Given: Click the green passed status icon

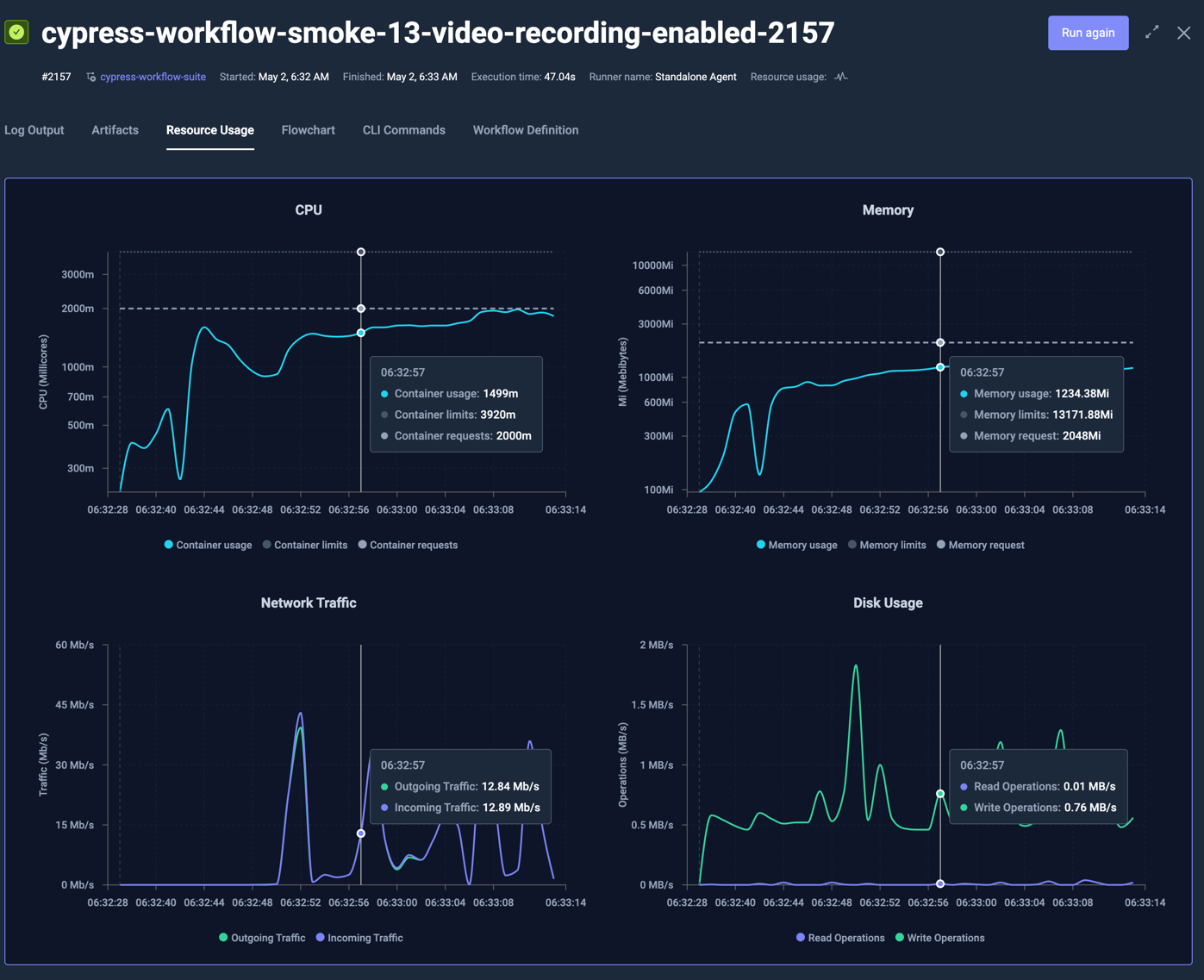Looking at the screenshot, I should [17, 33].
